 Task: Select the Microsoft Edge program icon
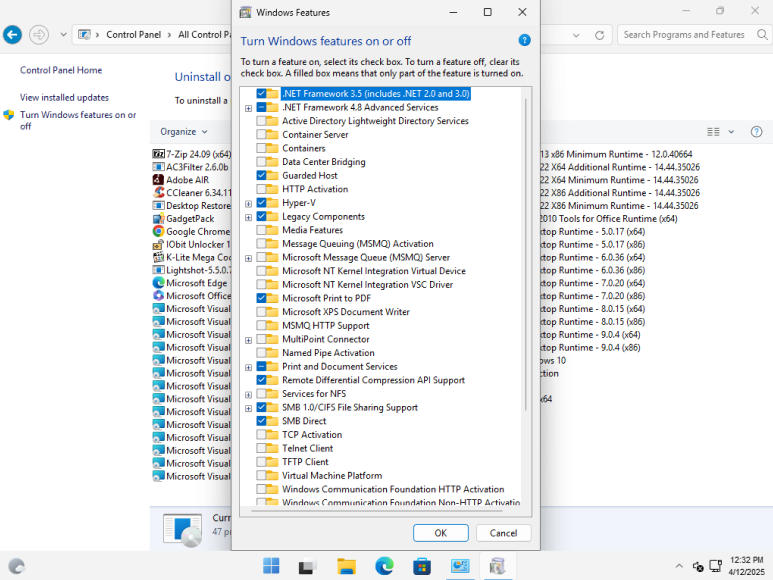(x=158, y=283)
